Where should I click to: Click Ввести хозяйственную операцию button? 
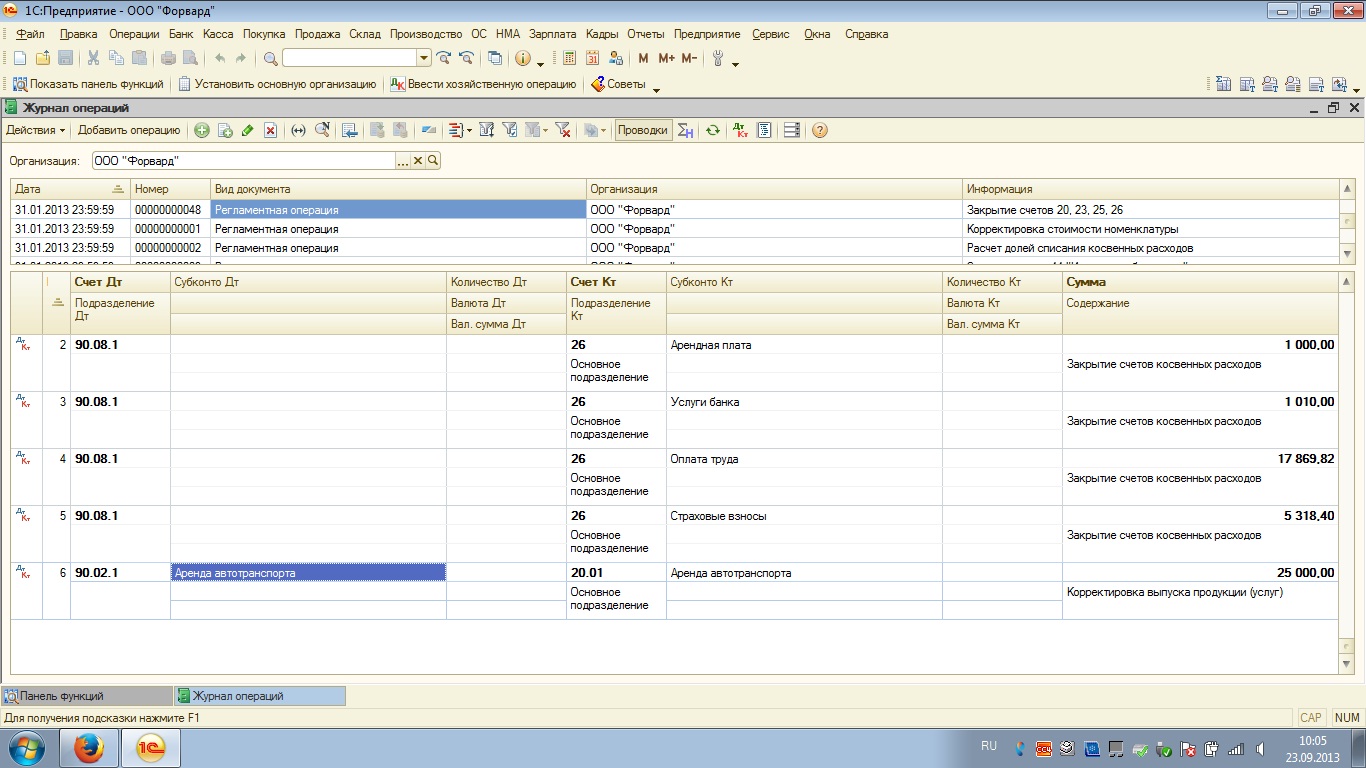point(483,85)
